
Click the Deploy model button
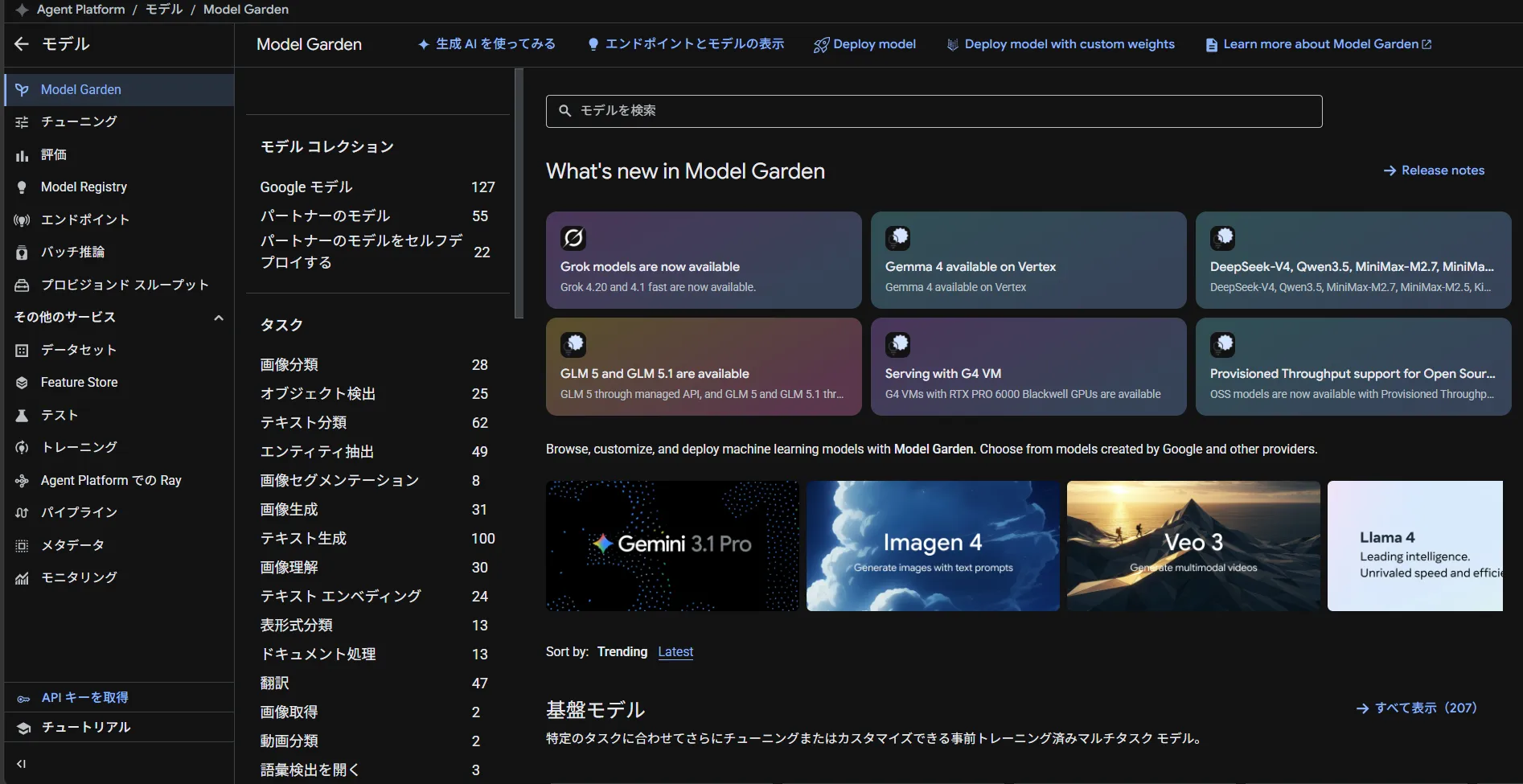pos(864,44)
